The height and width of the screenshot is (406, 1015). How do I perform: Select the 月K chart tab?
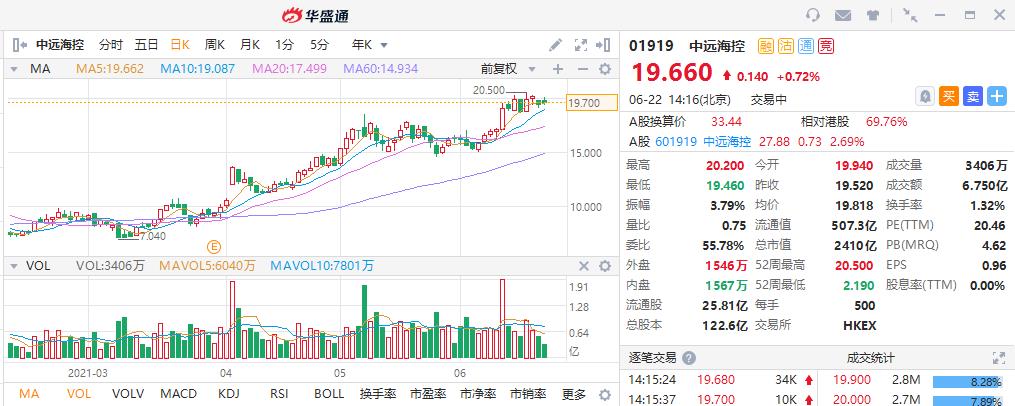[x=249, y=45]
